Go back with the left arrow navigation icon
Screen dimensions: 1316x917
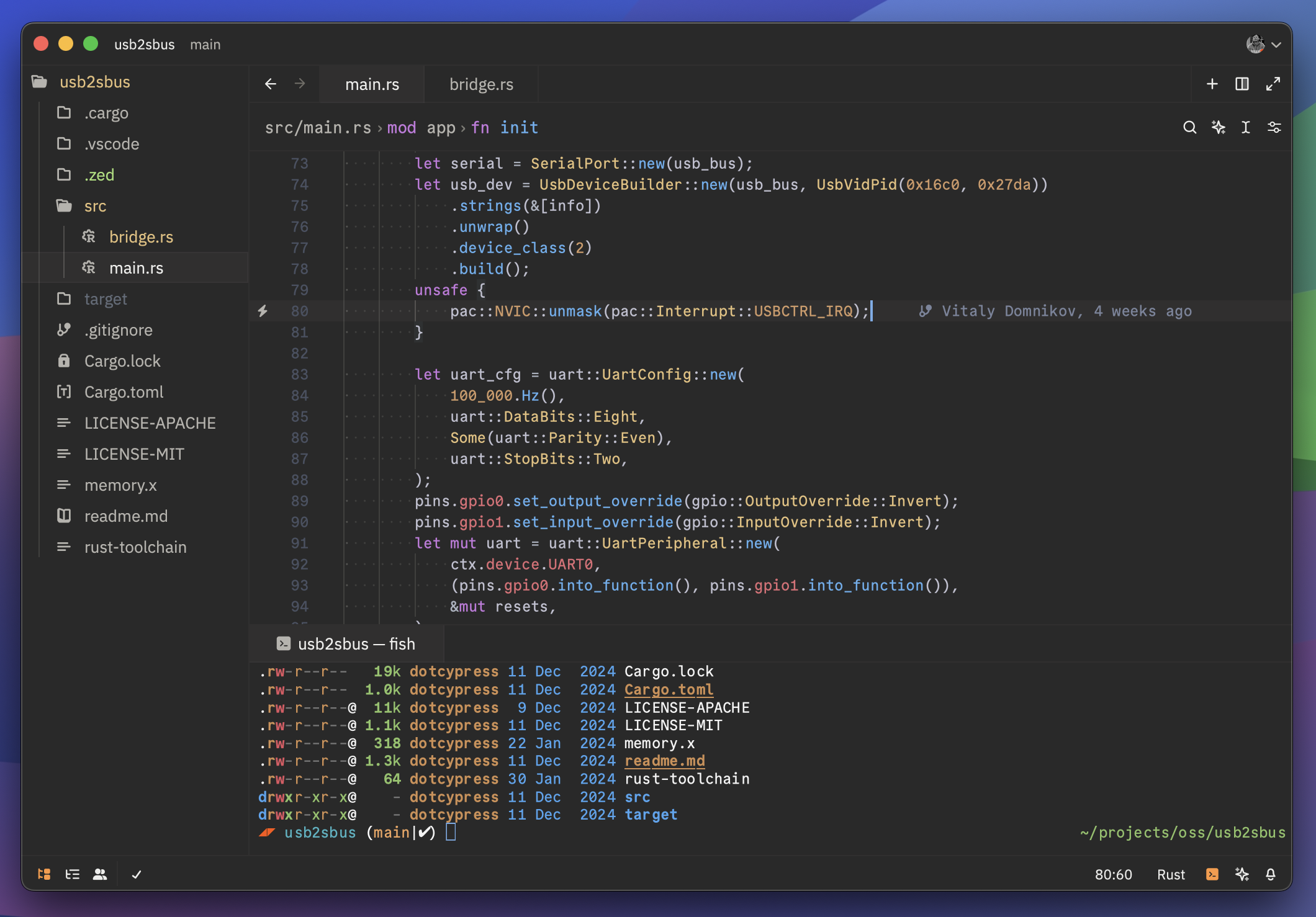click(271, 84)
